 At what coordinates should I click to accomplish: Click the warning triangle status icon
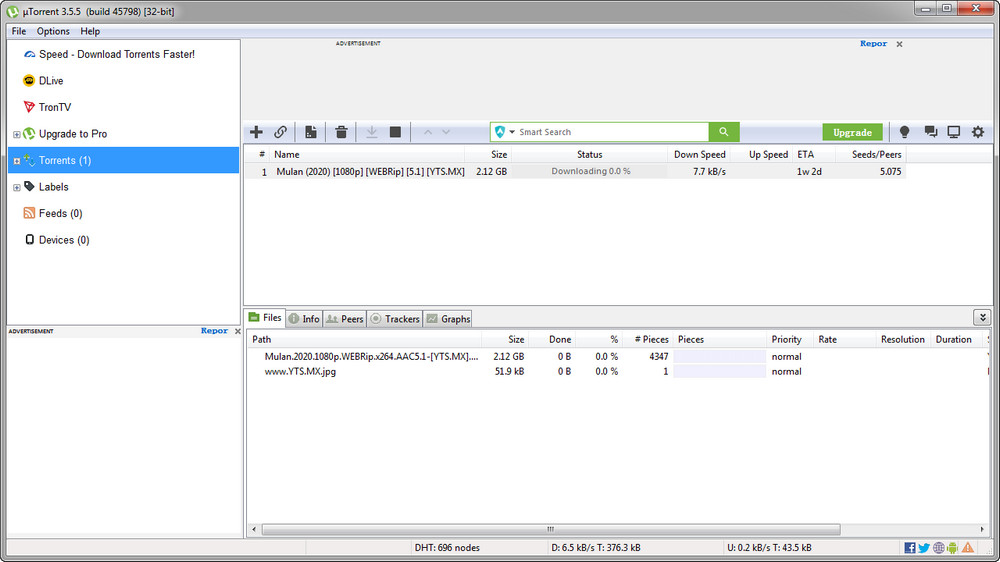pyautogui.click(x=968, y=547)
